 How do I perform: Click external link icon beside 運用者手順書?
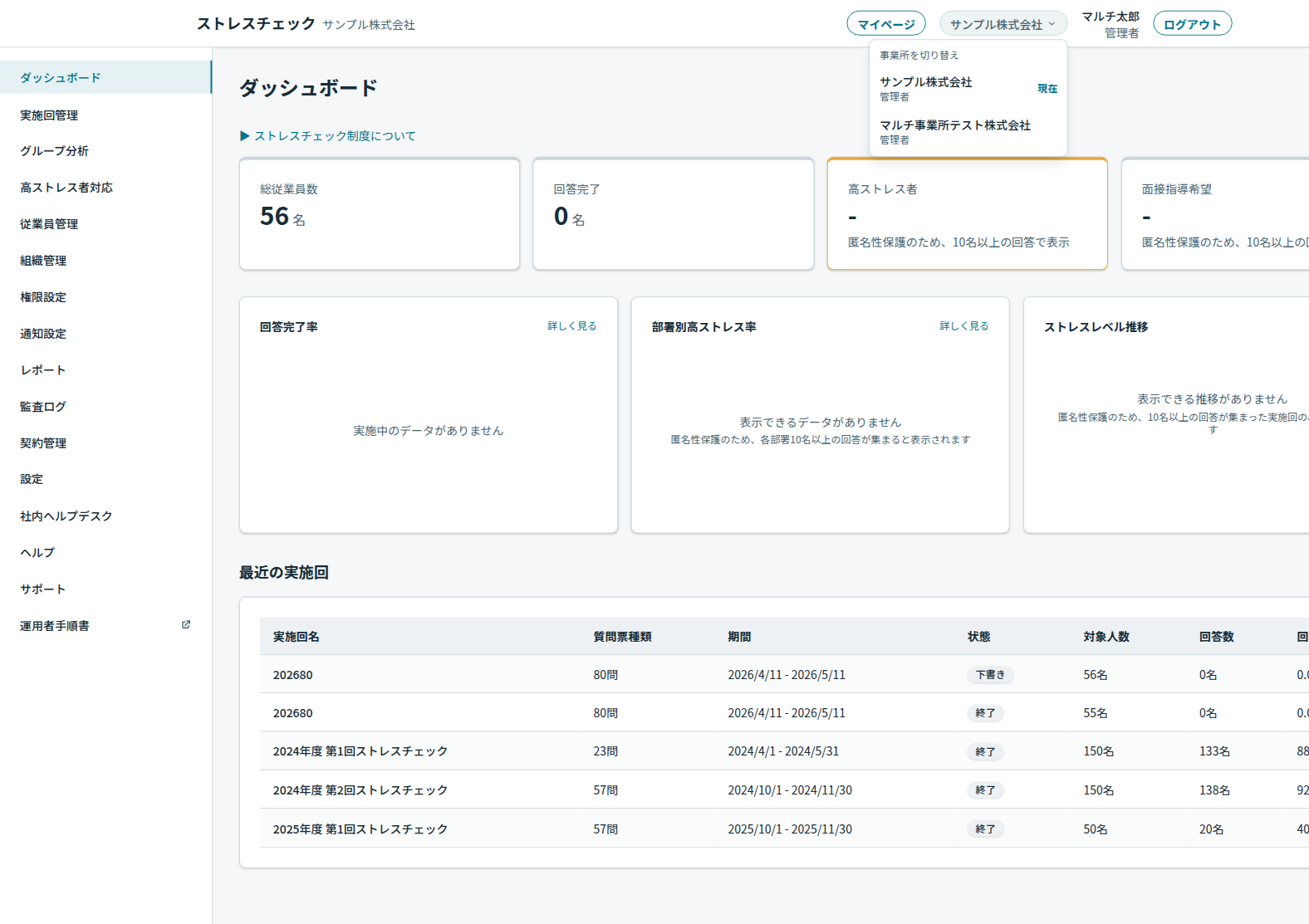click(x=186, y=624)
